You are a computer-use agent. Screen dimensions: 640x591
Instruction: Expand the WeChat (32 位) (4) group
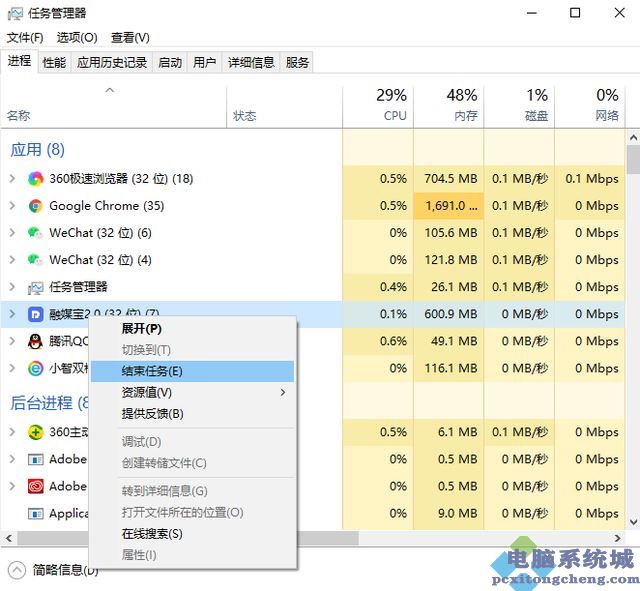pyautogui.click(x=12, y=260)
